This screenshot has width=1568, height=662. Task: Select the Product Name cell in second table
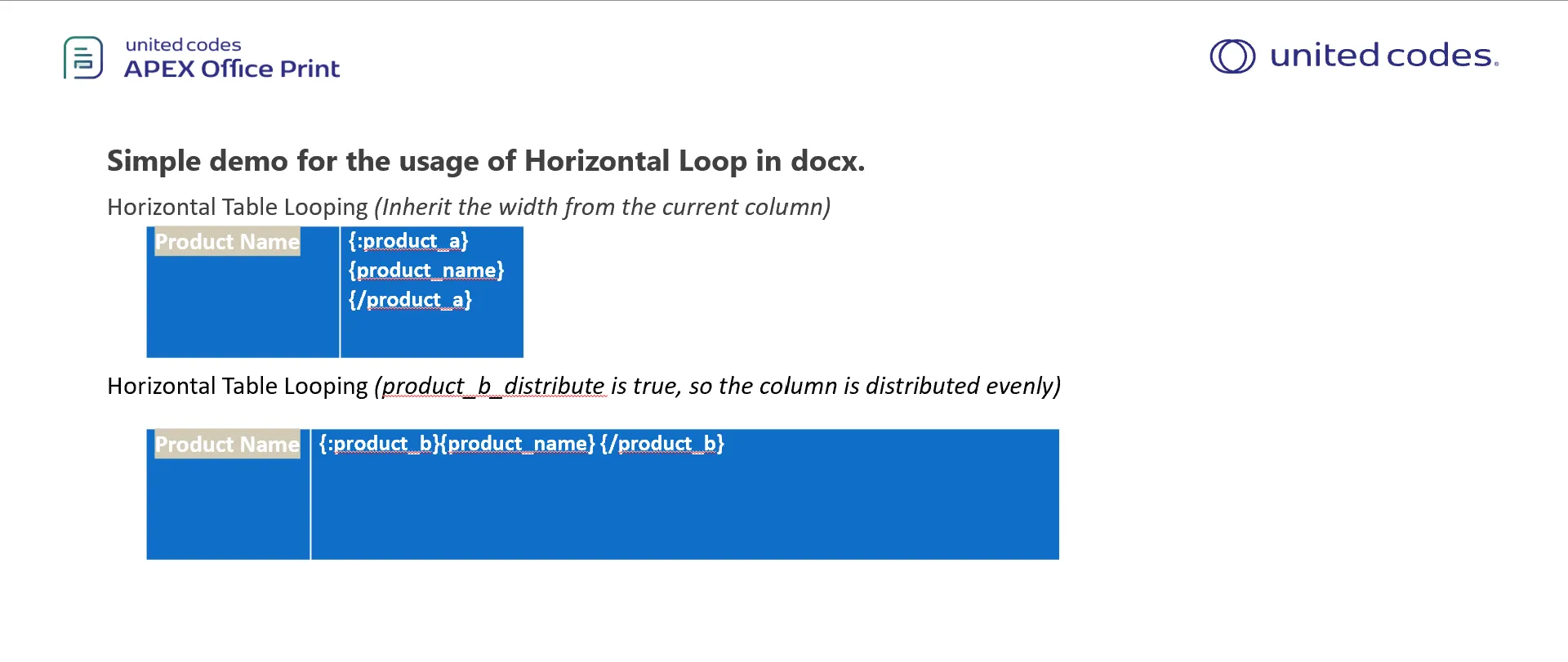pos(228,494)
